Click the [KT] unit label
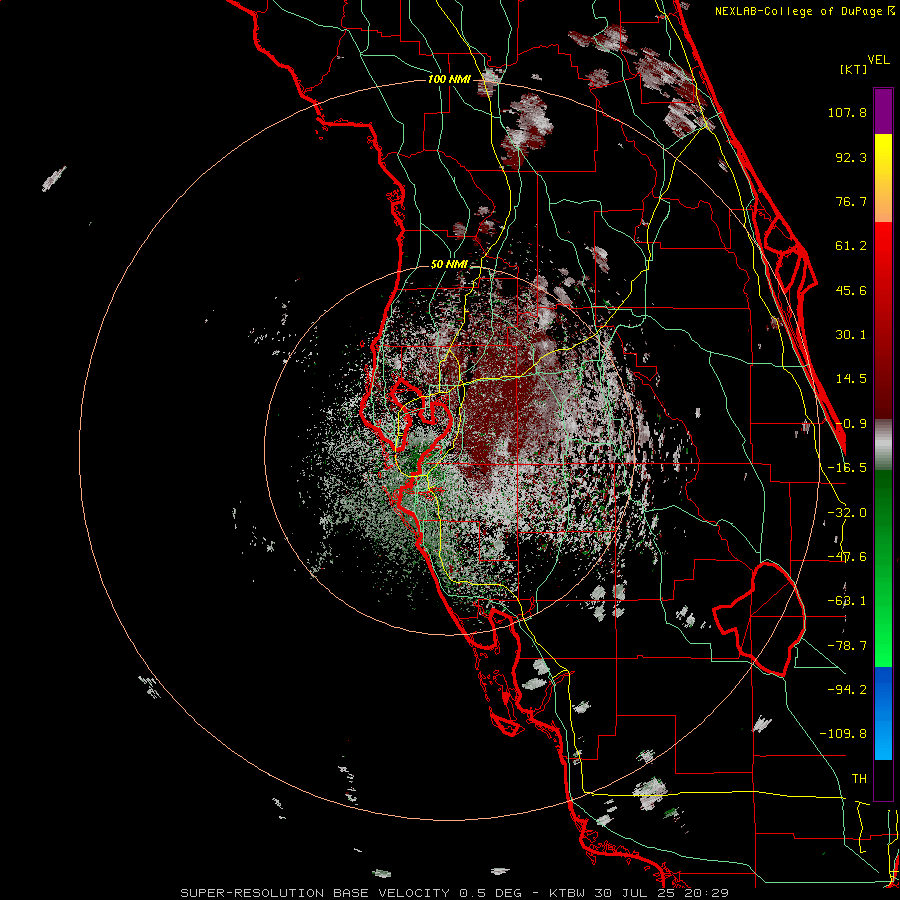 [x=854, y=69]
